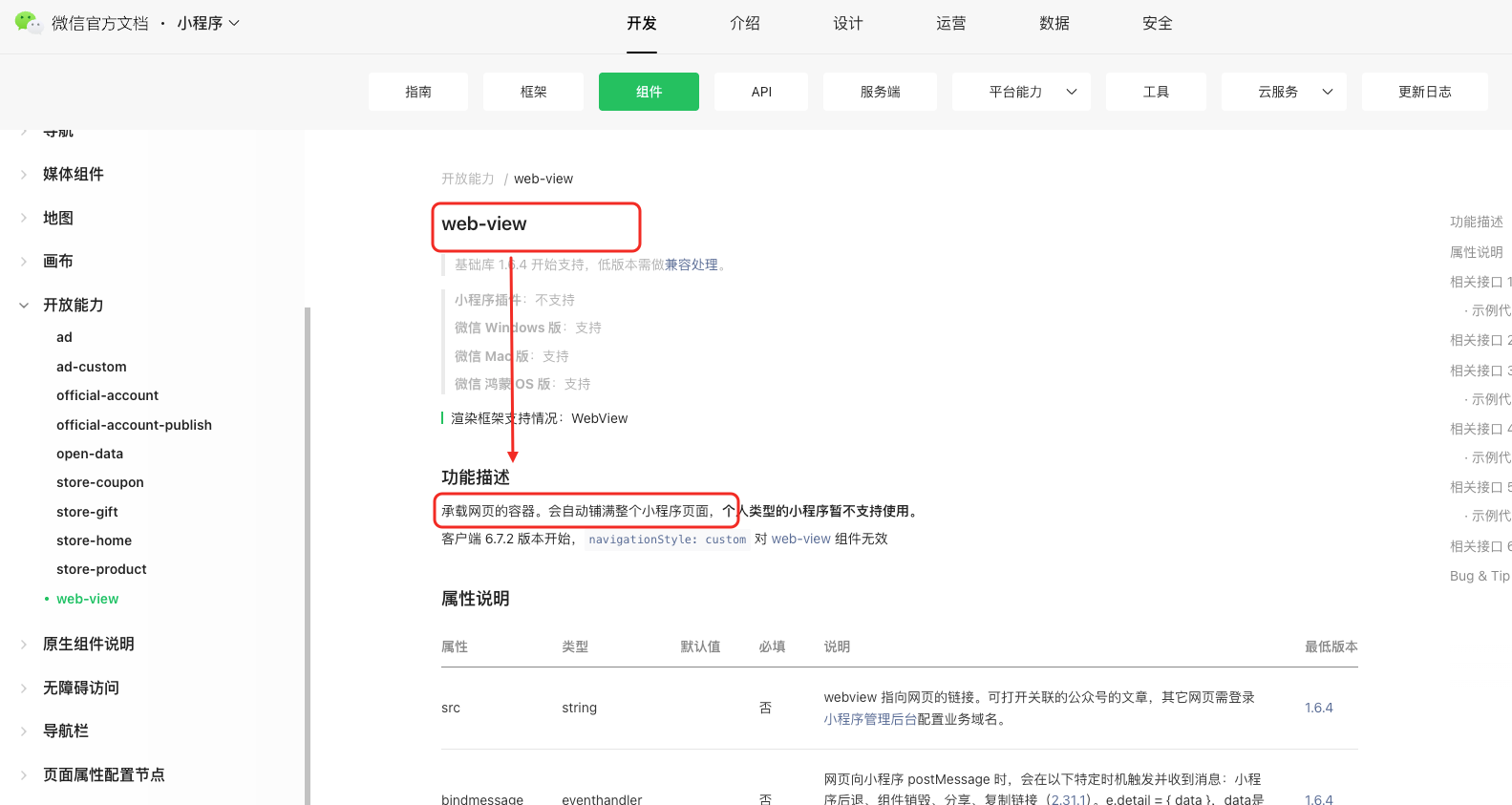The height and width of the screenshot is (805, 1512).
Task: Click the left sidebar scrollbar
Action: (x=308, y=554)
